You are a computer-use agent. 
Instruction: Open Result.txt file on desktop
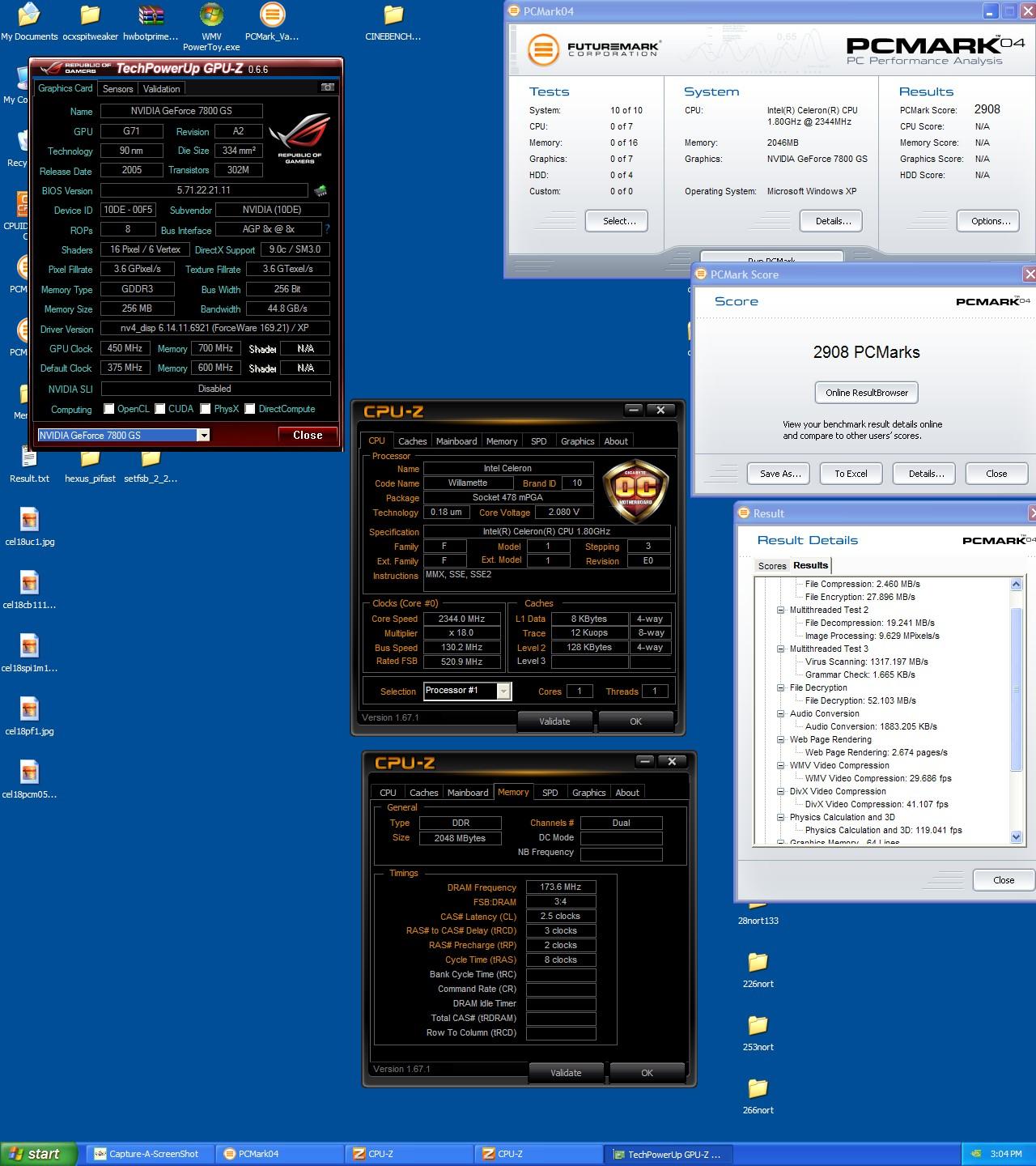point(29,466)
